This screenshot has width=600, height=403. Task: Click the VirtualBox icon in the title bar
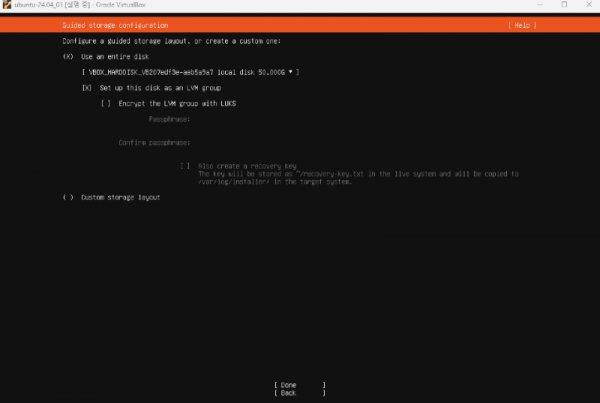coord(7,5)
